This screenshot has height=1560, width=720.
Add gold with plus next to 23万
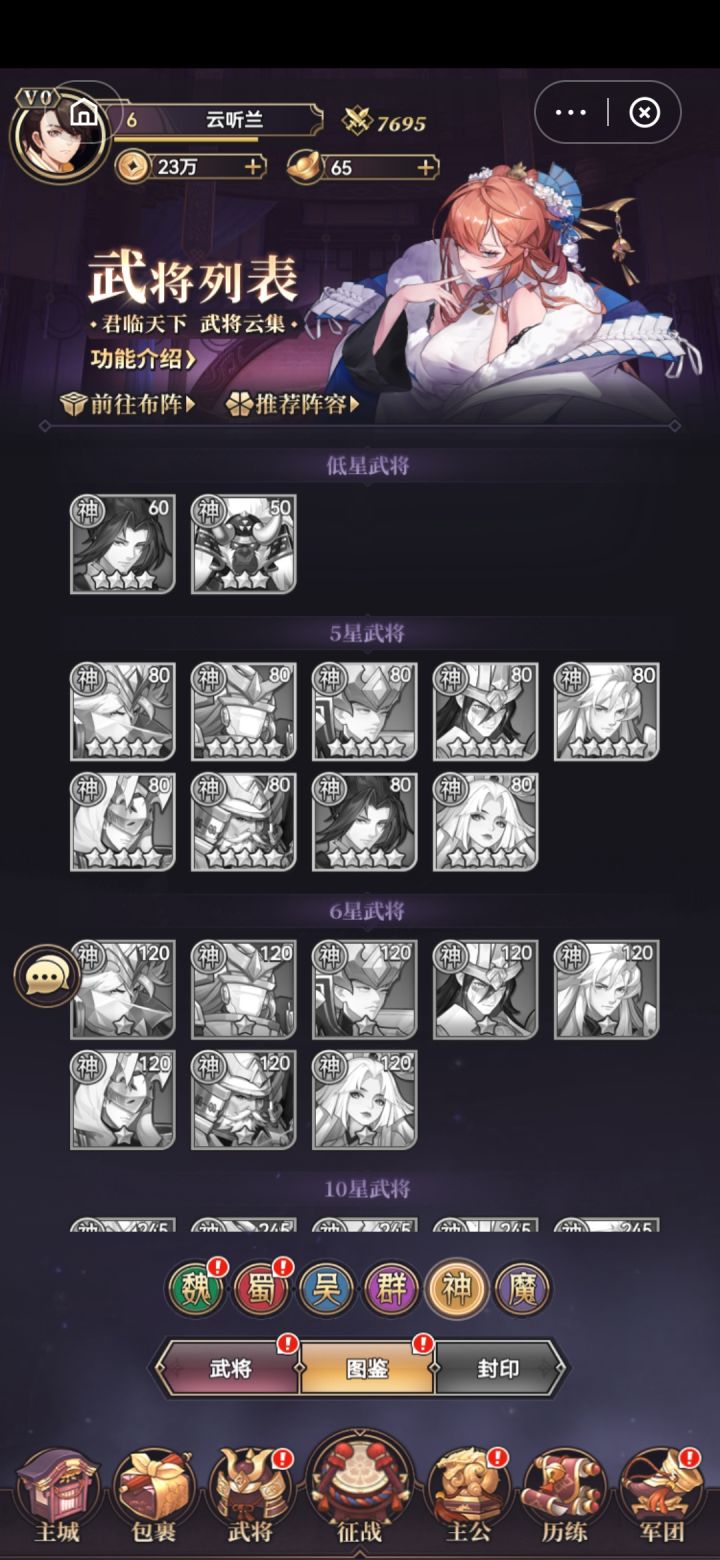pos(254,167)
